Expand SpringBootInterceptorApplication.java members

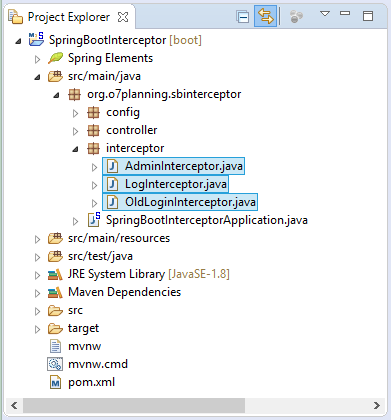point(76,221)
